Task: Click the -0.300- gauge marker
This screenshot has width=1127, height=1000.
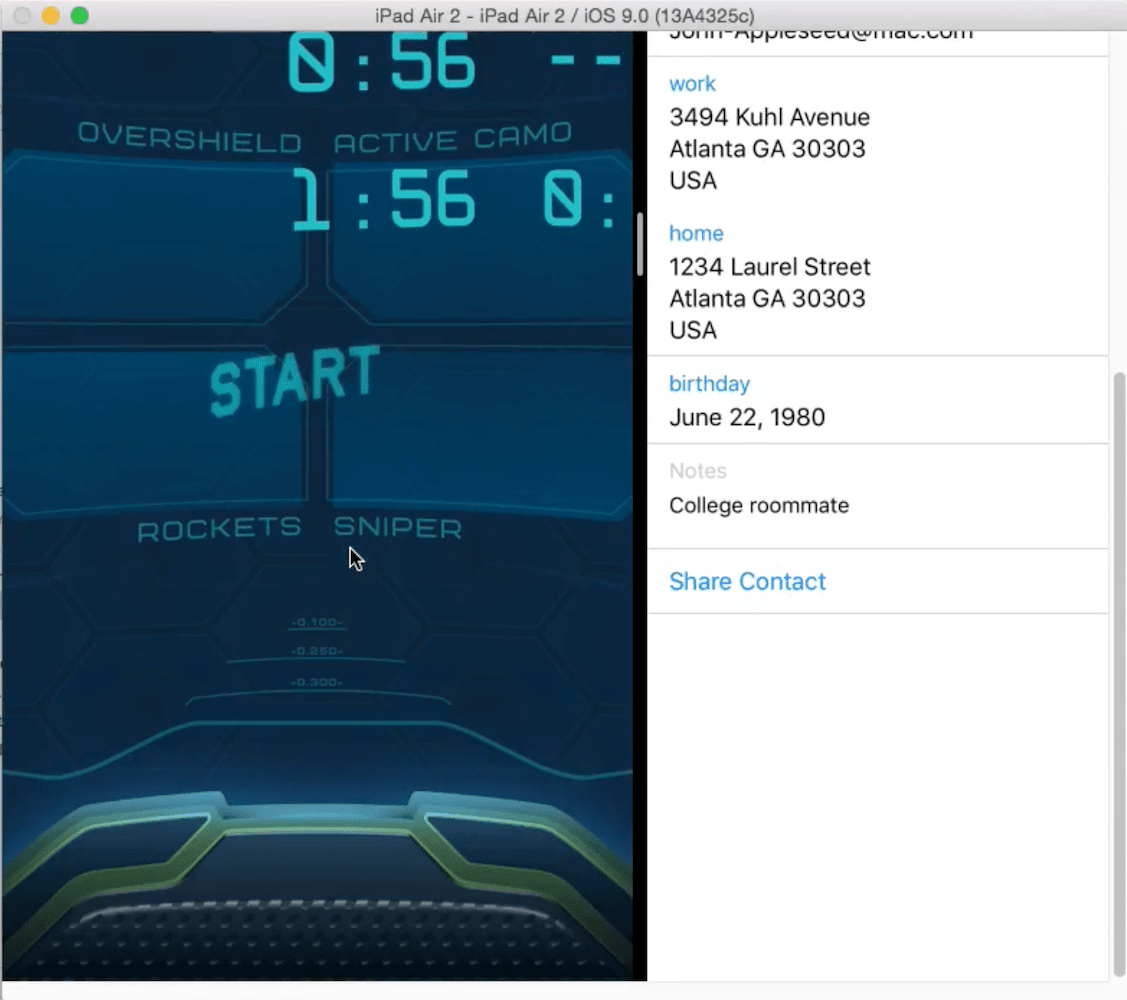Action: (x=317, y=682)
